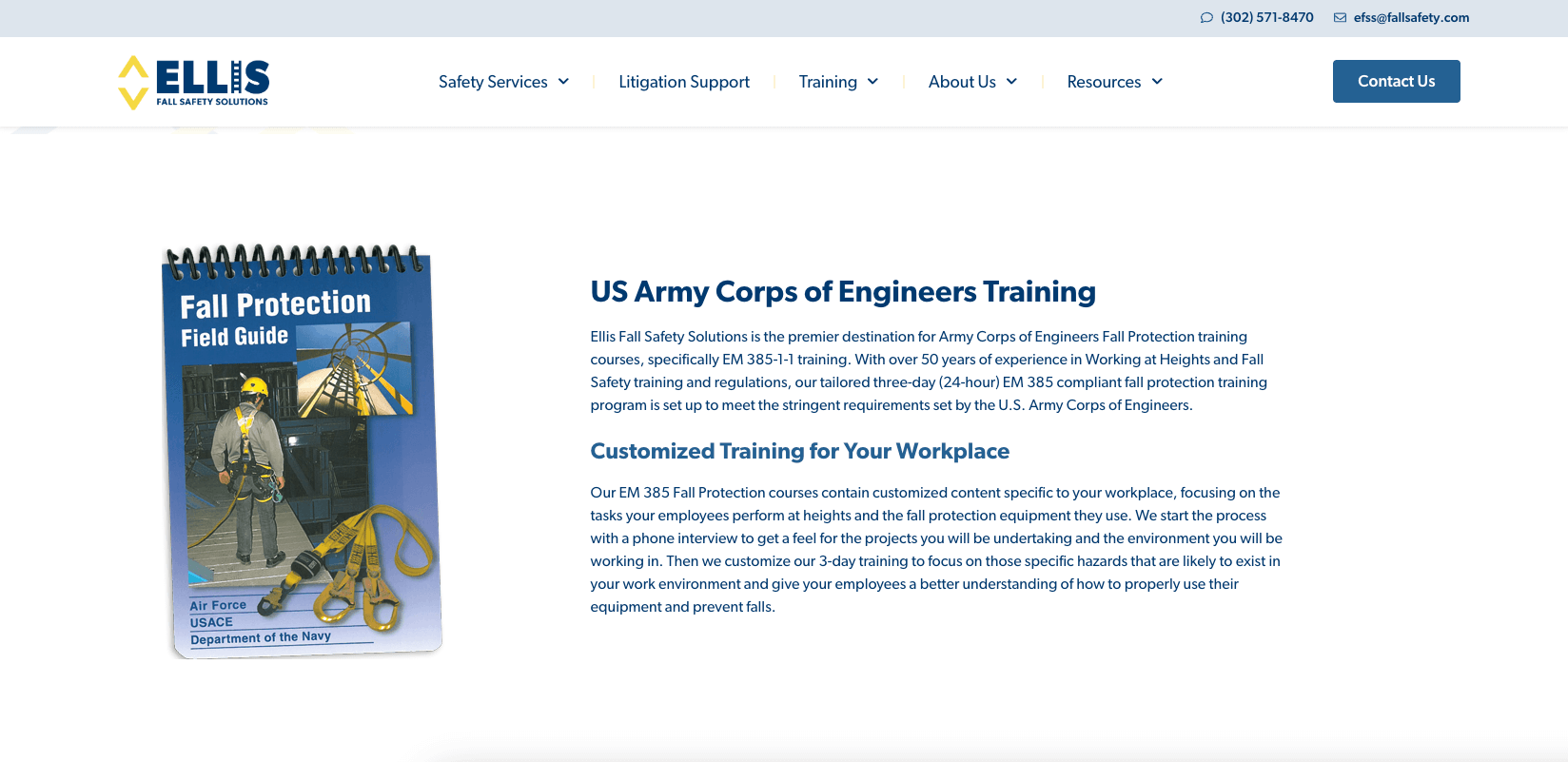Click the US Army Corps of Engineers Training heading
This screenshot has height=762, width=1568.
coord(843,291)
